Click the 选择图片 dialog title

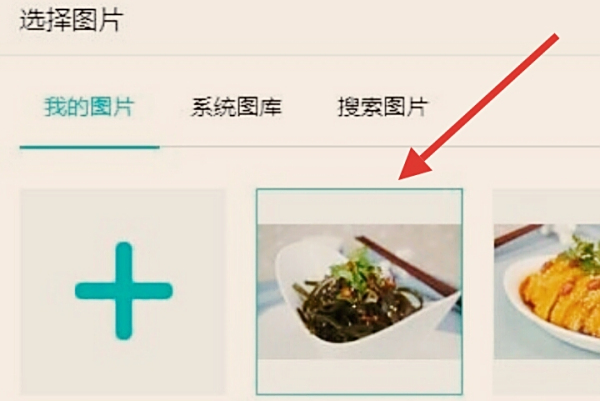coord(71,20)
